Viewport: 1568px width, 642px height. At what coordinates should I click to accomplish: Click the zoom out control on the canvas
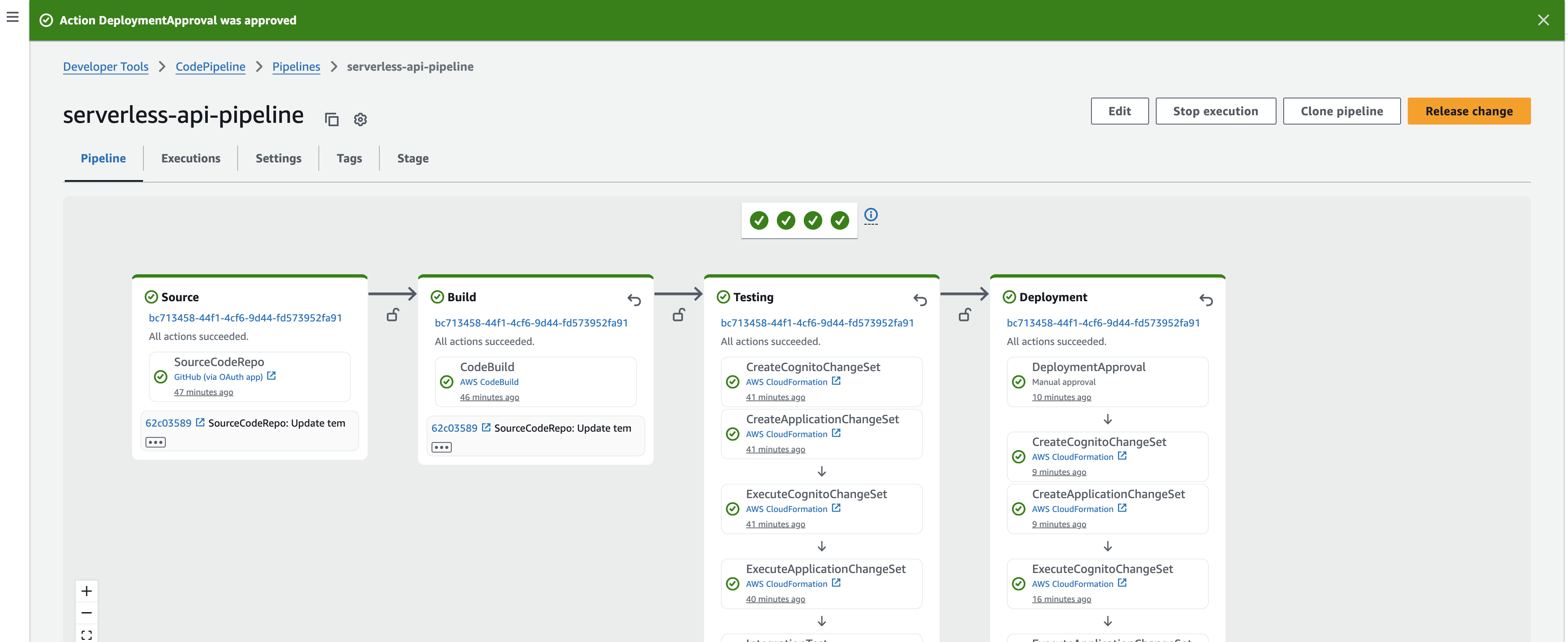pos(87,612)
